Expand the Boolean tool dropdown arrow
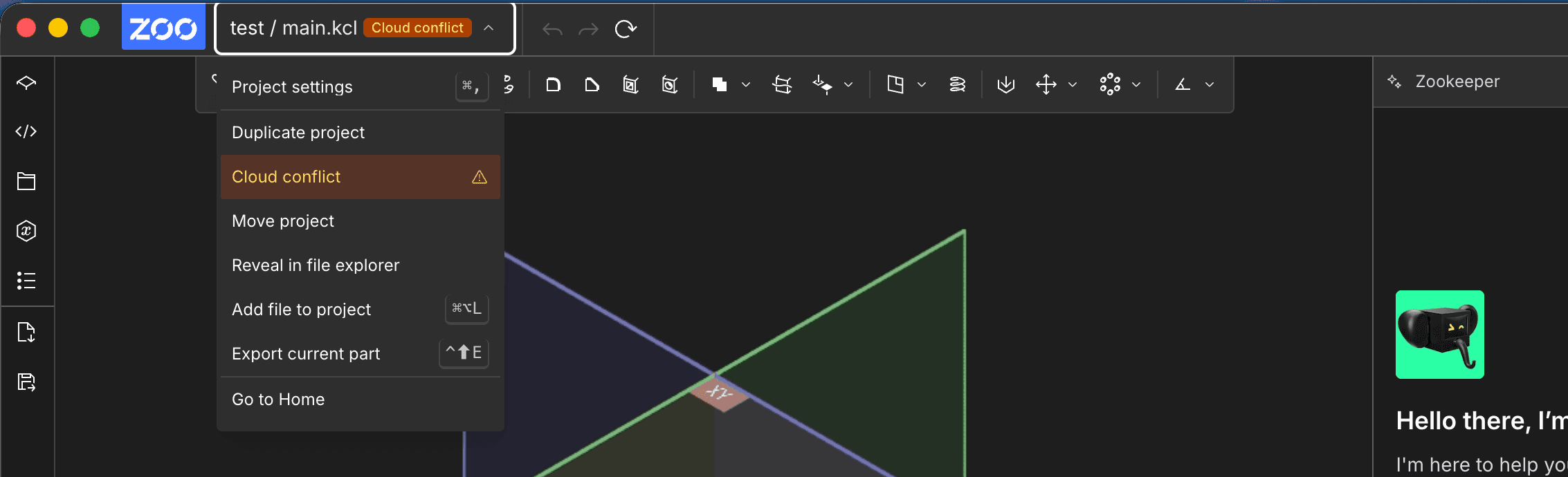 click(x=746, y=84)
